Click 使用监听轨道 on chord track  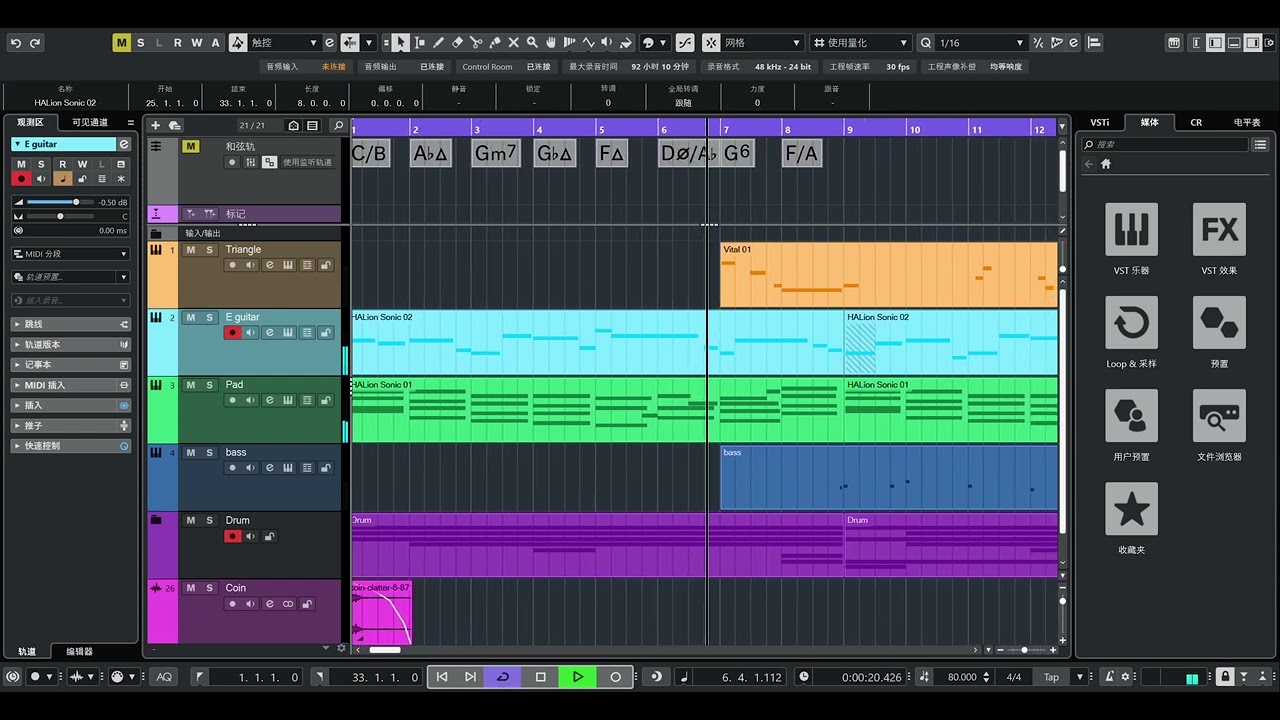(x=307, y=162)
